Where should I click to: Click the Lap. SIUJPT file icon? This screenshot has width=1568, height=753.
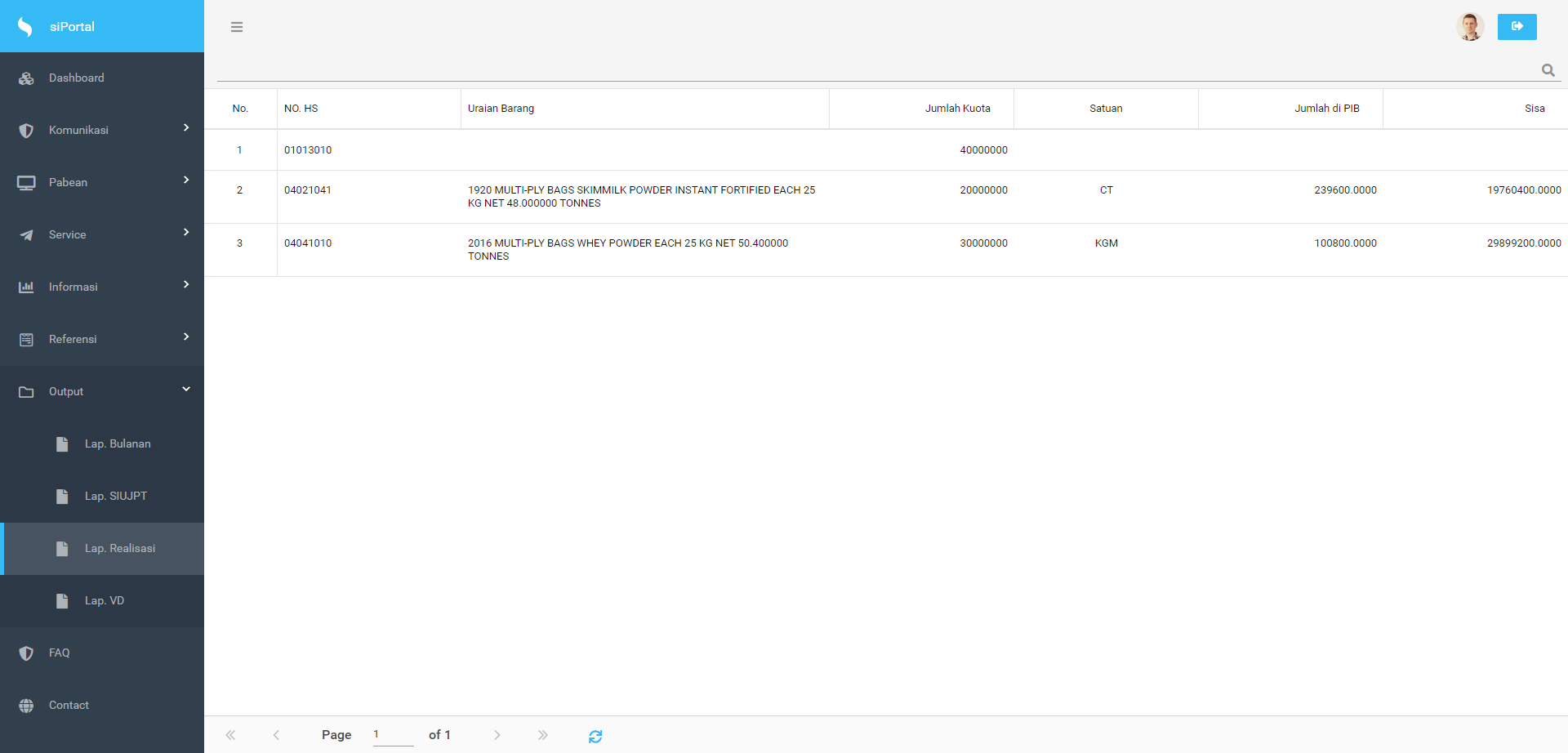[x=62, y=497]
